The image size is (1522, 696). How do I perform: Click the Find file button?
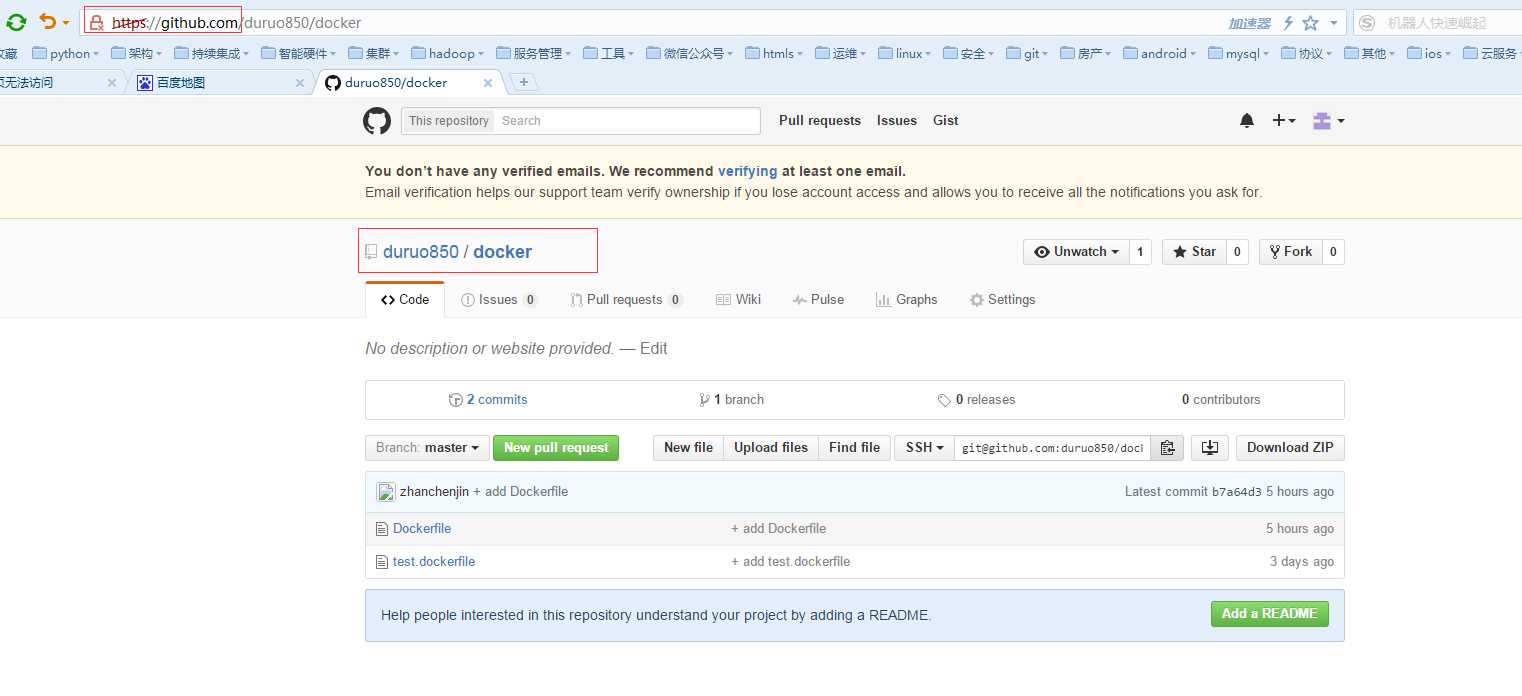(855, 448)
